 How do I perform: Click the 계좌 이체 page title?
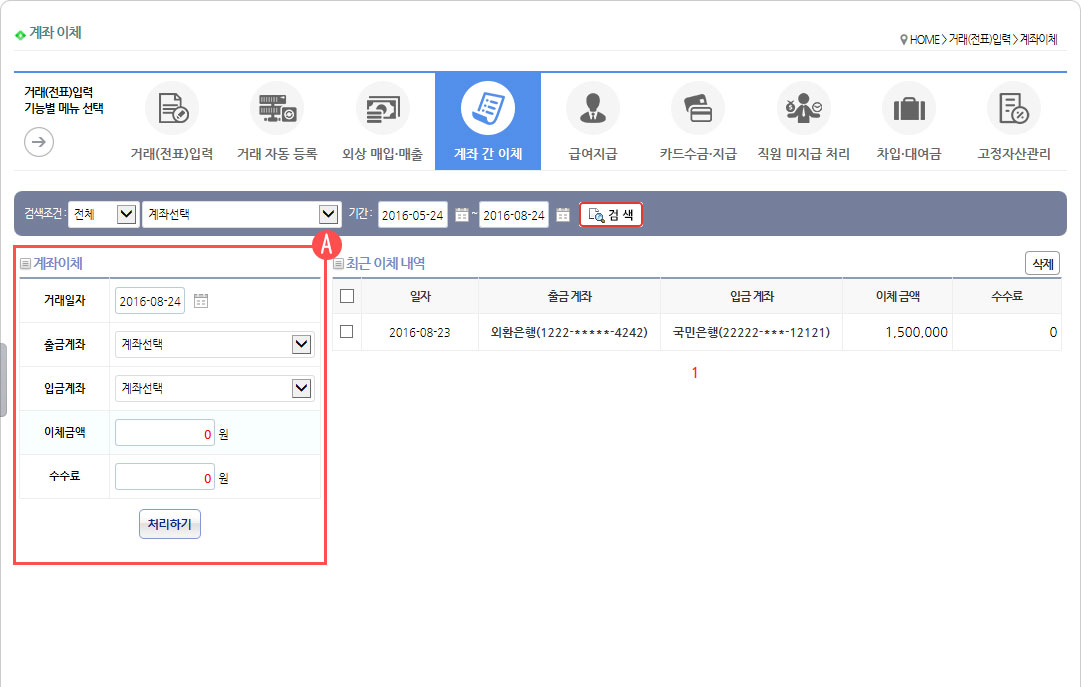pyautogui.click(x=55, y=32)
